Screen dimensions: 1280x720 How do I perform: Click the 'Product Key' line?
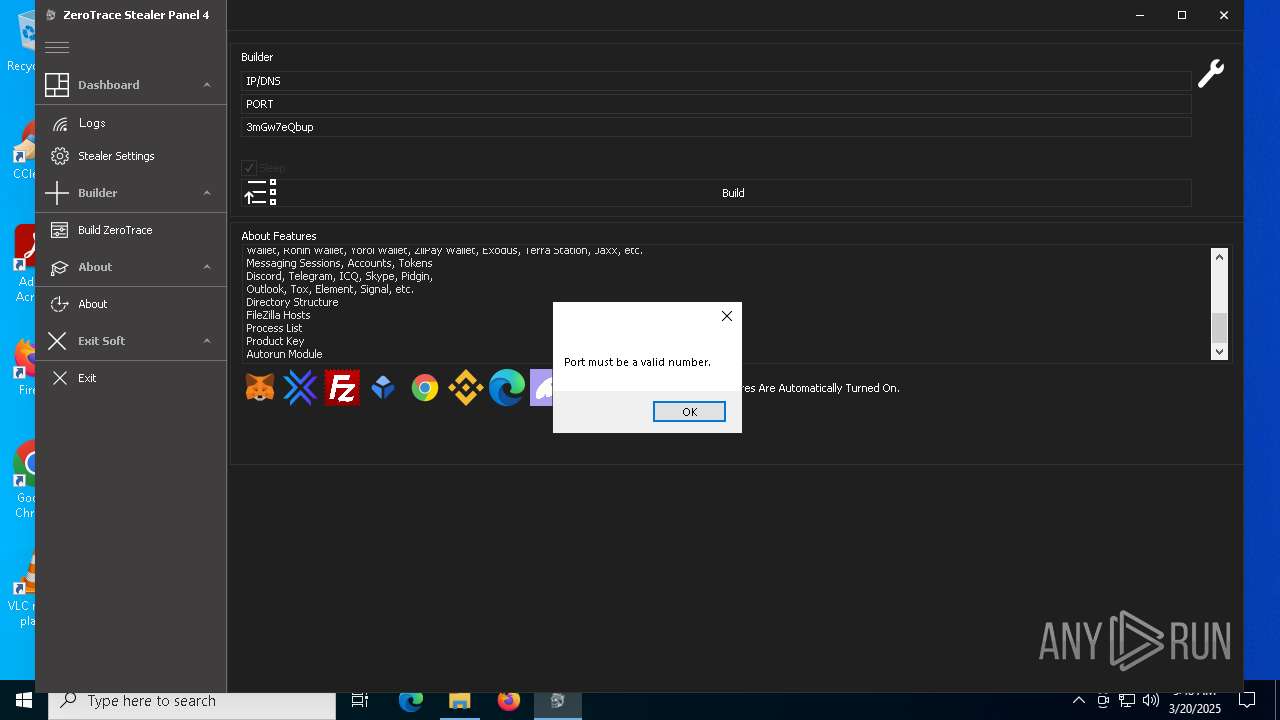(275, 341)
